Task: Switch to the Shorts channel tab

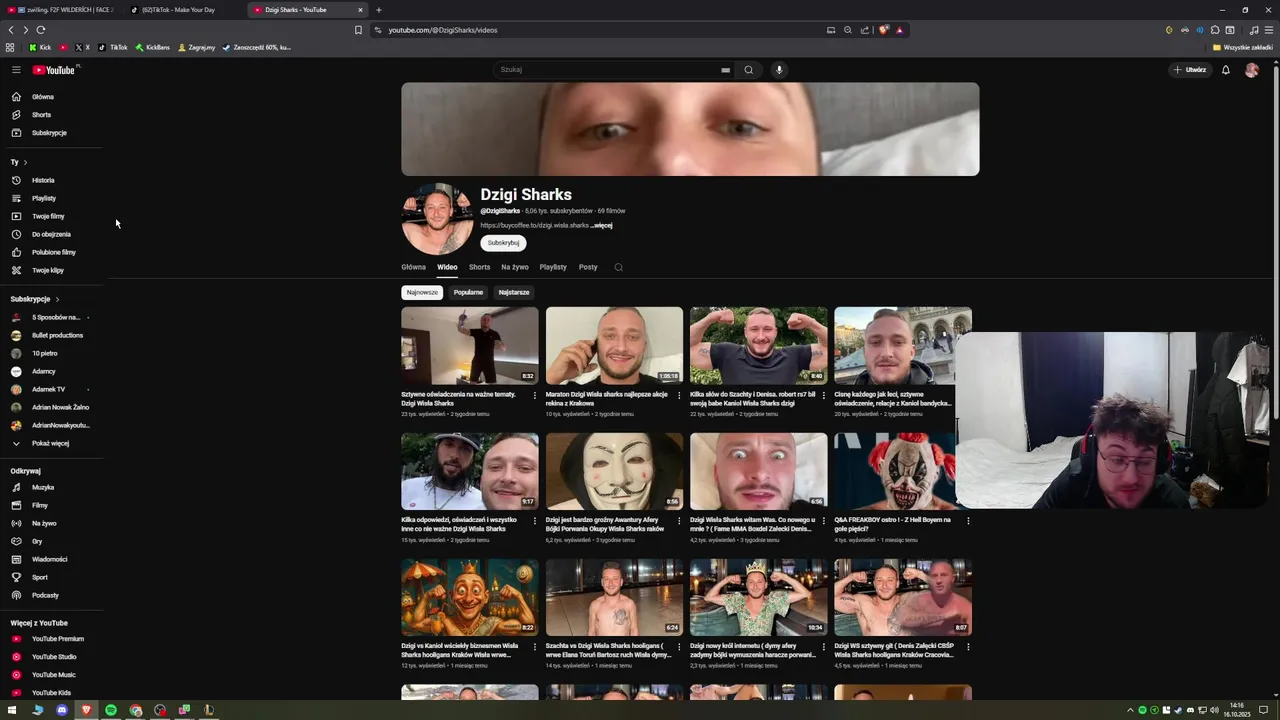Action: pyautogui.click(x=480, y=267)
